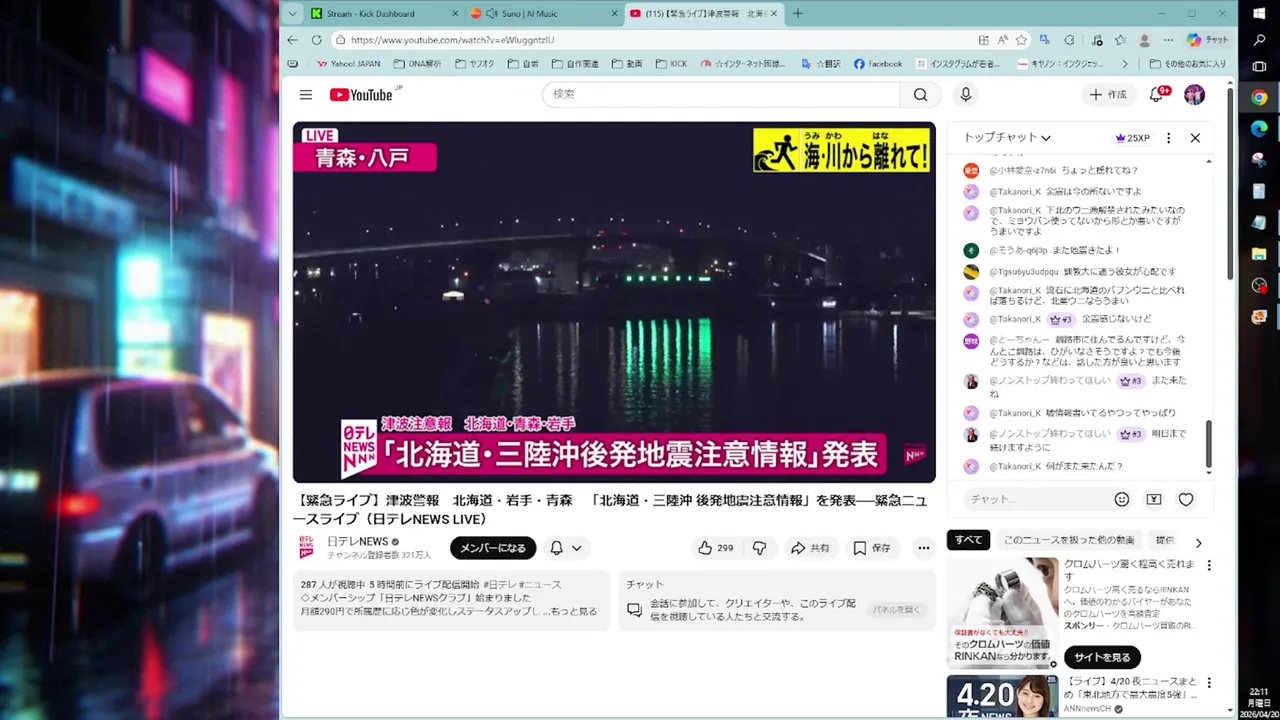Reload the browser page
1280x720 pixels.
[x=316, y=40]
